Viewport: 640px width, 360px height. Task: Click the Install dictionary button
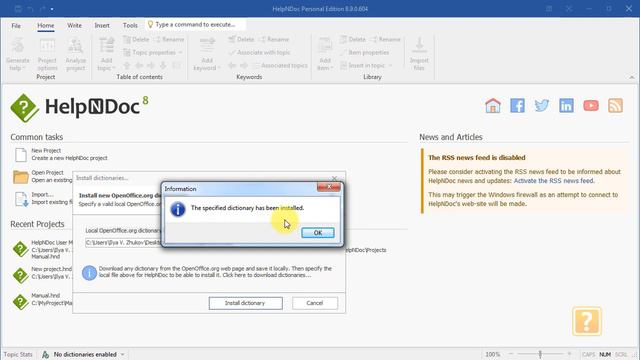point(245,303)
